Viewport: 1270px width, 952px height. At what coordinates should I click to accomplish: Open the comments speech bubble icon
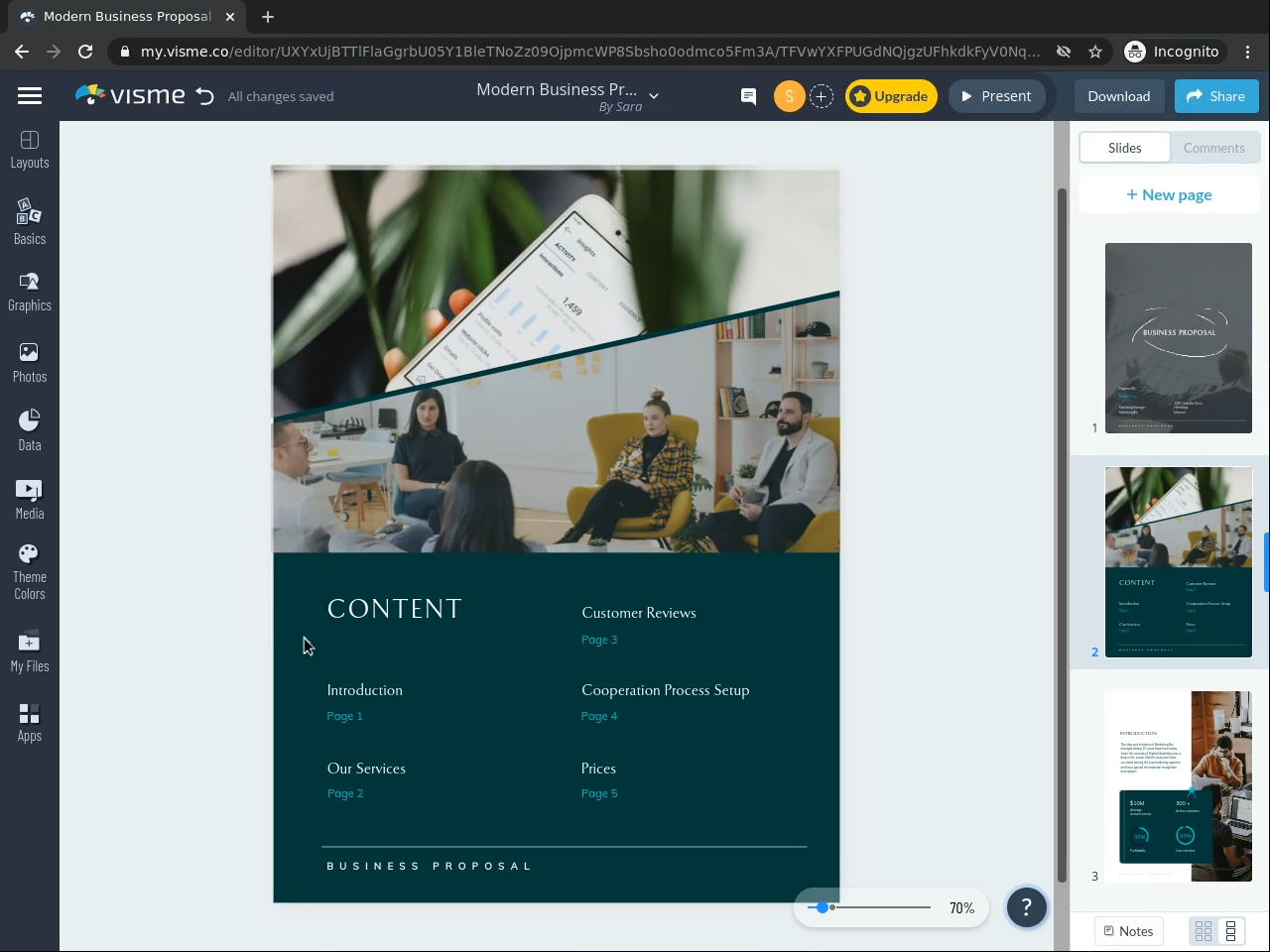click(749, 96)
